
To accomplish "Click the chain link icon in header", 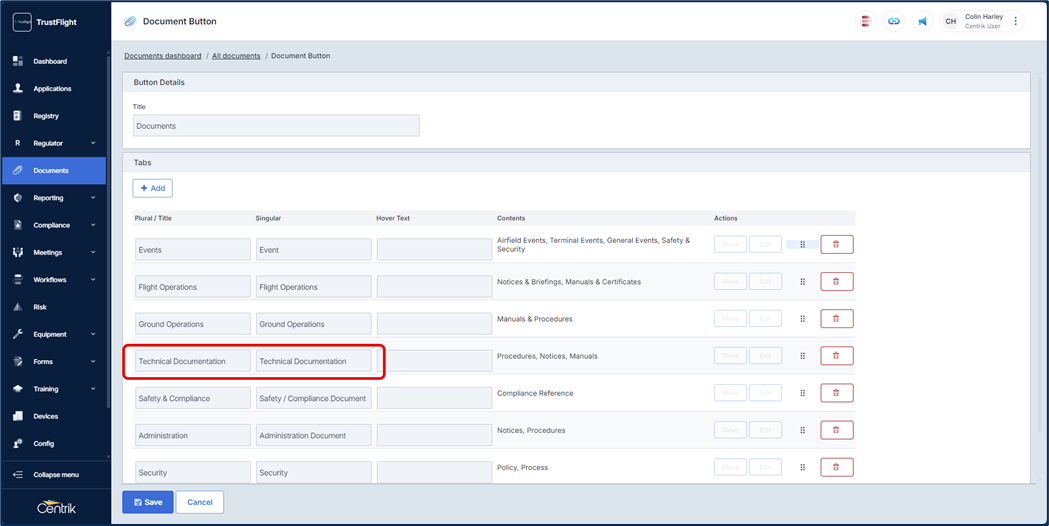I will tap(894, 21).
